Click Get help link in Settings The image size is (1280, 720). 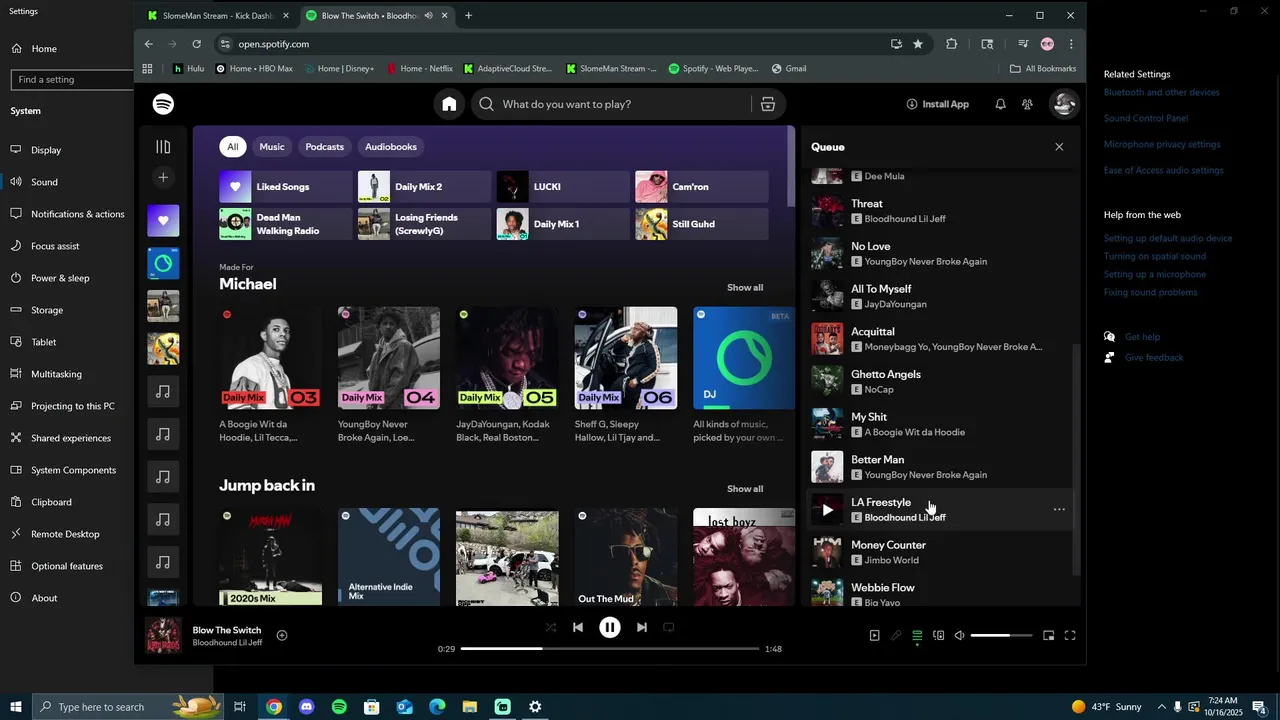coord(1142,337)
